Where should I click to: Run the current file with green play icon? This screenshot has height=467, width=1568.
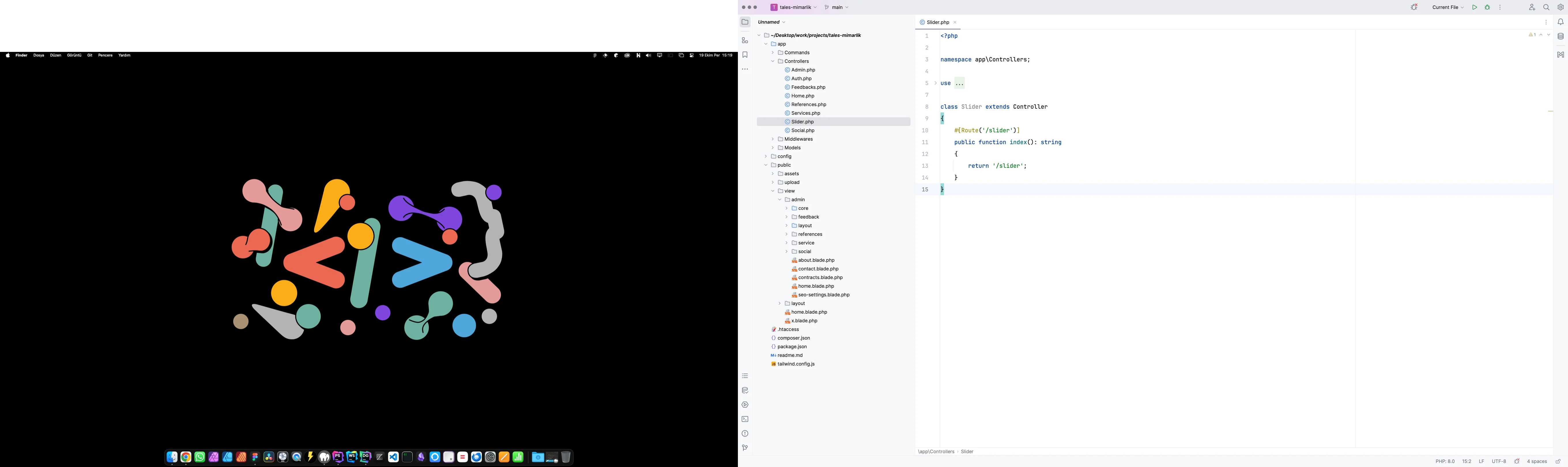[1474, 7]
